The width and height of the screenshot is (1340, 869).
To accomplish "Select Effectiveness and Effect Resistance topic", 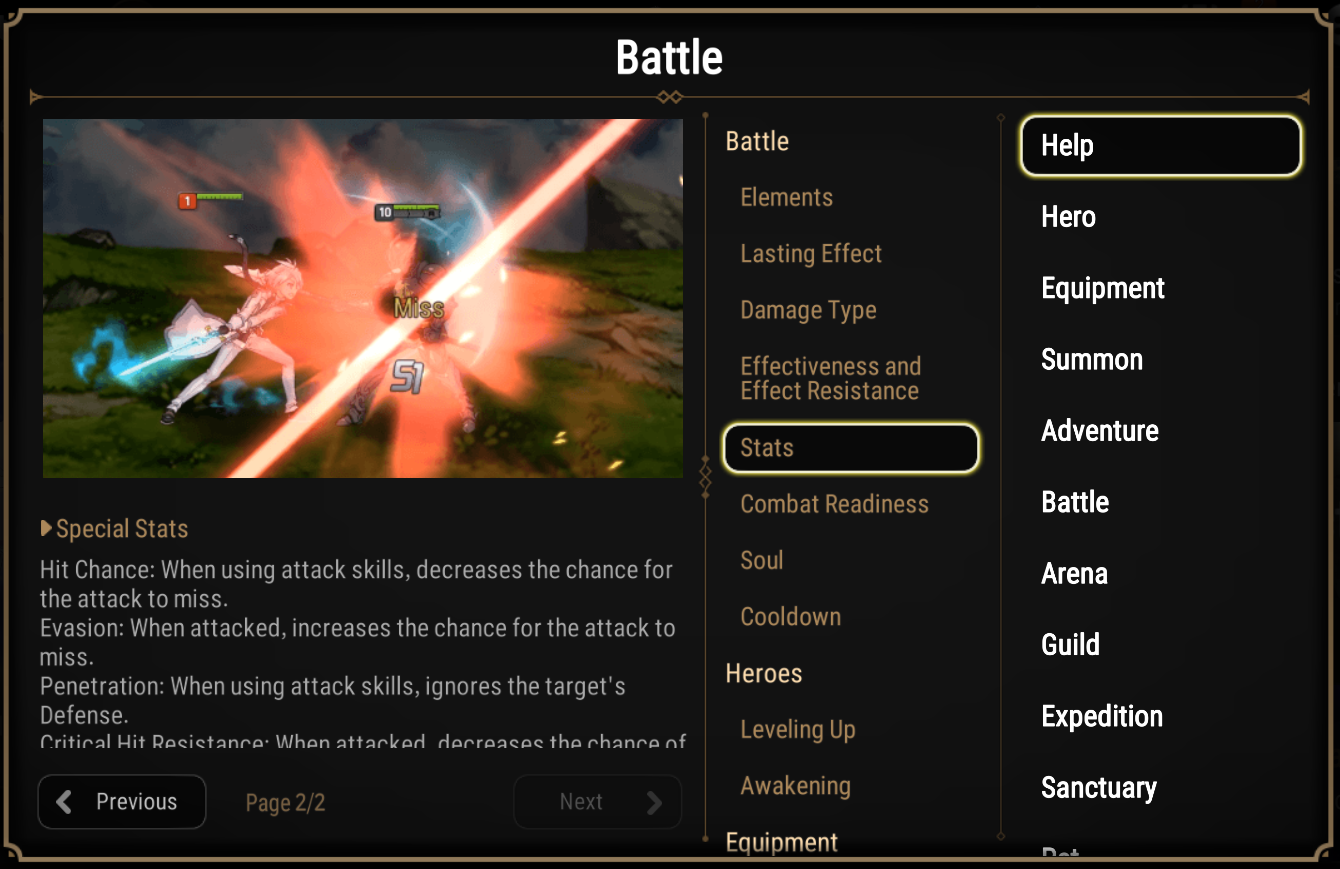I will pos(830,378).
